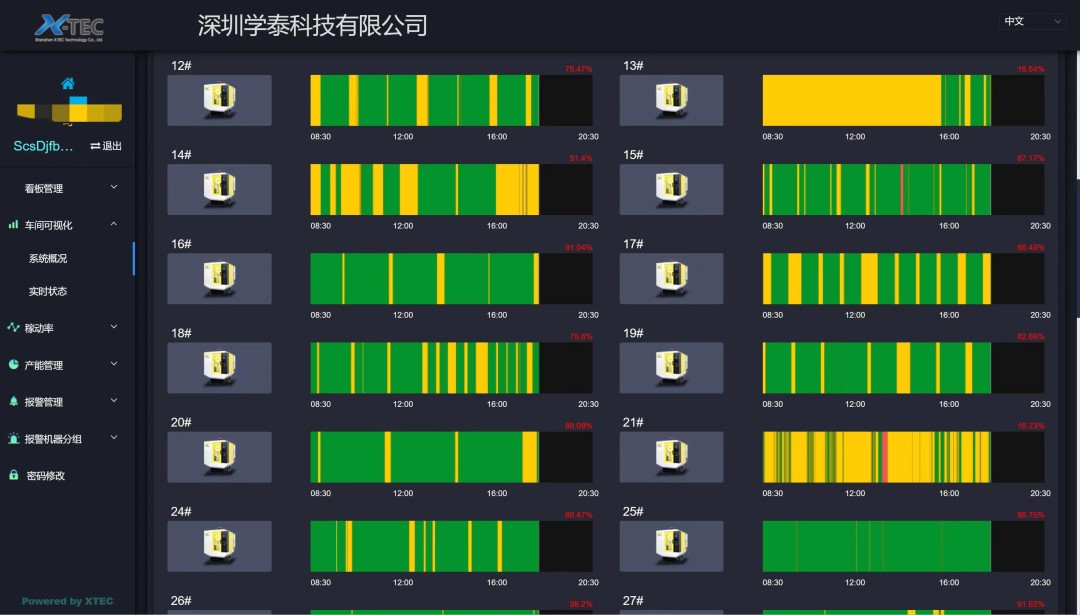
Task: Click the 91.04% rate for 16#
Action: click(x=579, y=247)
